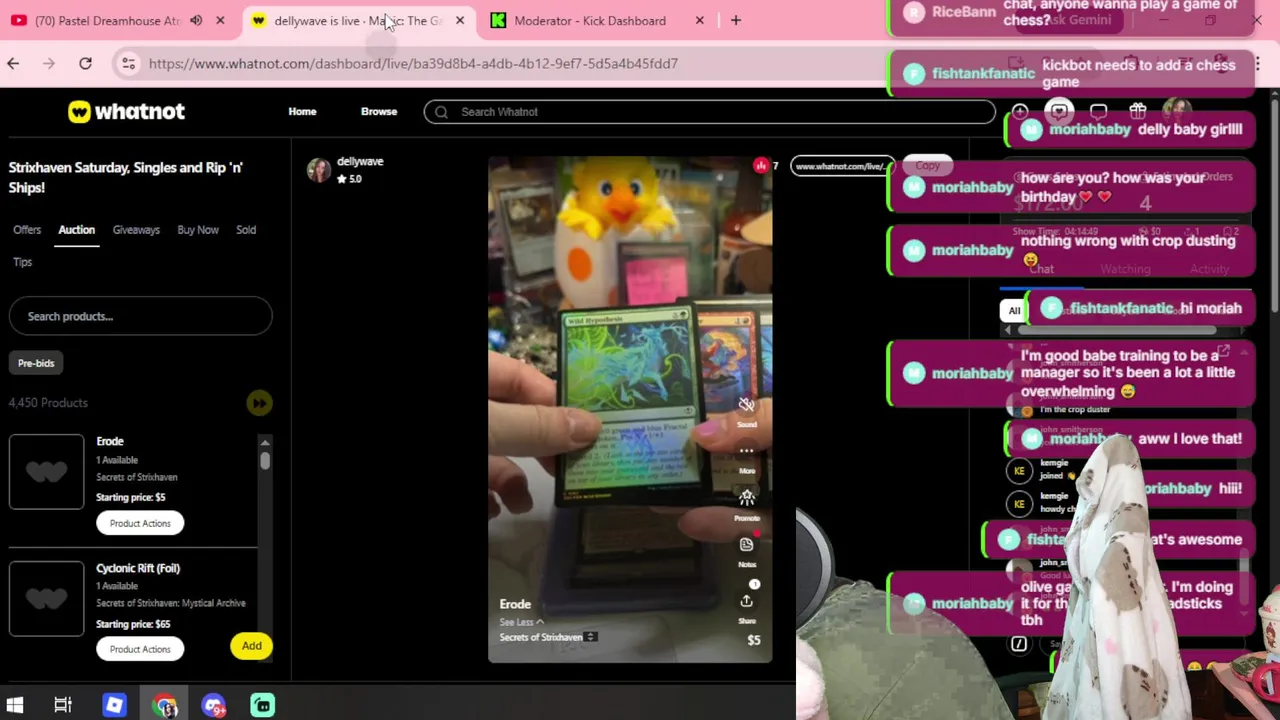Click the Cyclonic Rift (Foil) thumbnail
Screen dimensions: 1280x720
pos(47,598)
